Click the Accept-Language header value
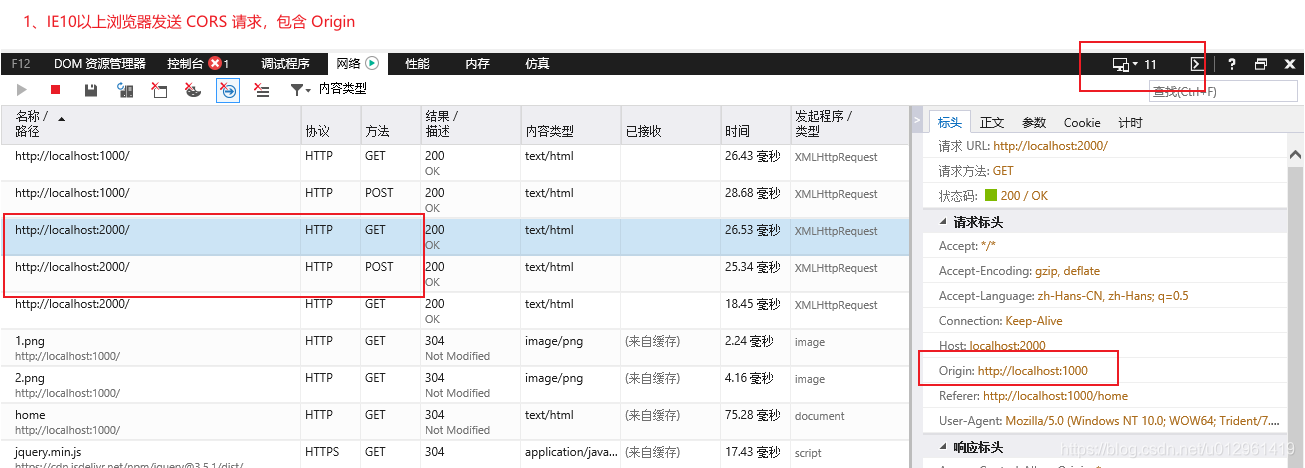The image size is (1305, 468). (1112, 296)
